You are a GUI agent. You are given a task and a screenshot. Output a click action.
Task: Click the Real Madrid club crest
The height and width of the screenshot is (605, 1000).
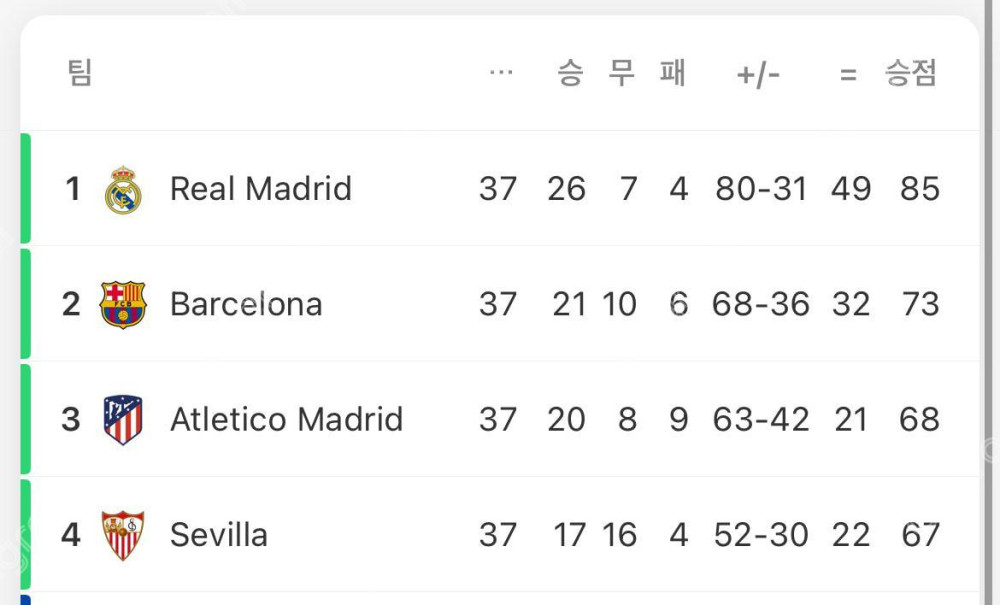coord(123,189)
